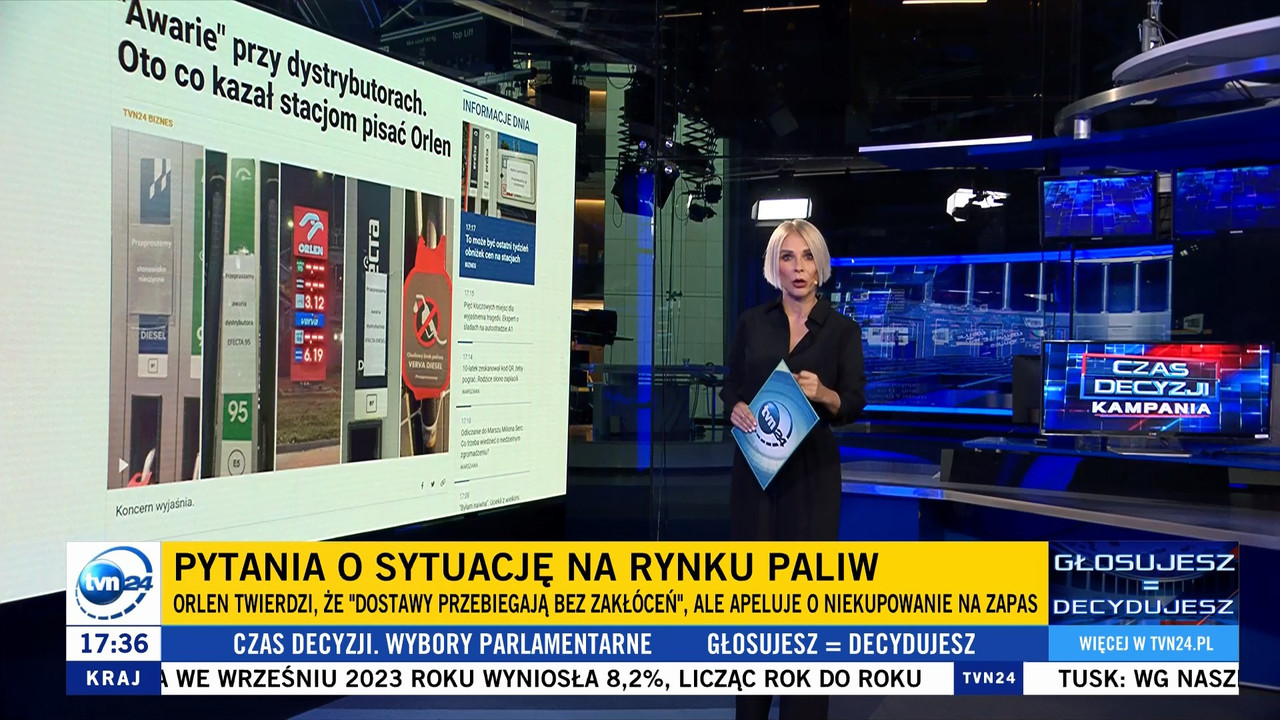
Task: Click the Facebook share icon below the article photo
Action: pyautogui.click(x=422, y=485)
